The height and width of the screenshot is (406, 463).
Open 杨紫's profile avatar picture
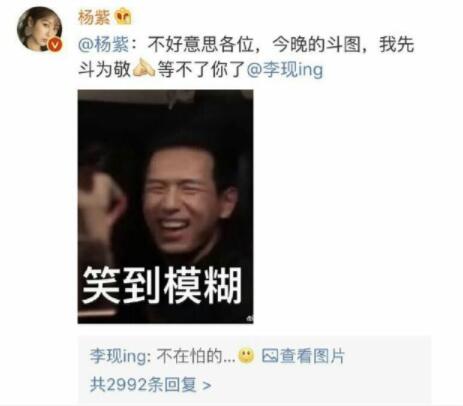pos(40,29)
